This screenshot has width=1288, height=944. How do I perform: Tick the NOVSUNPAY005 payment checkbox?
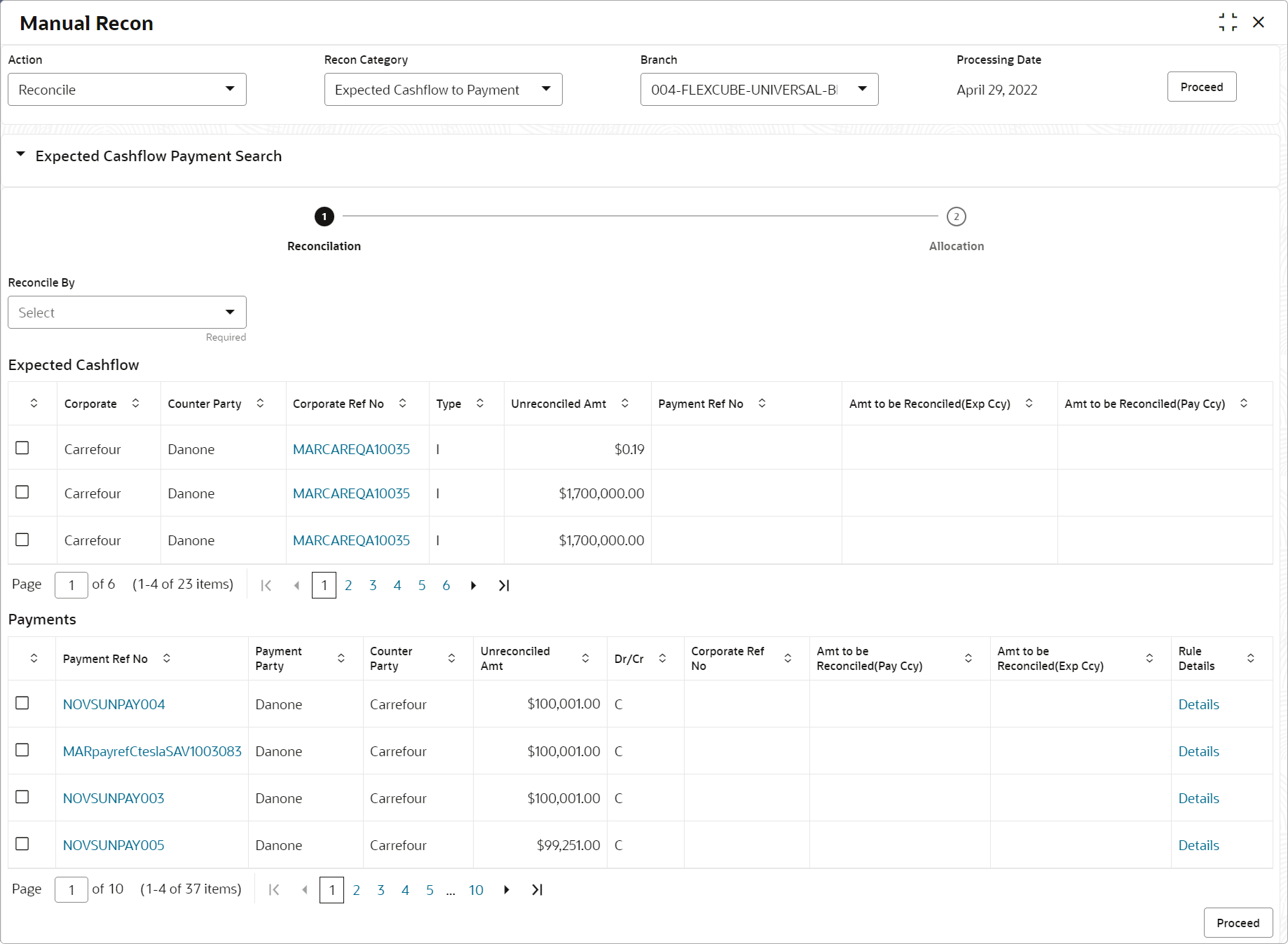tap(22, 844)
